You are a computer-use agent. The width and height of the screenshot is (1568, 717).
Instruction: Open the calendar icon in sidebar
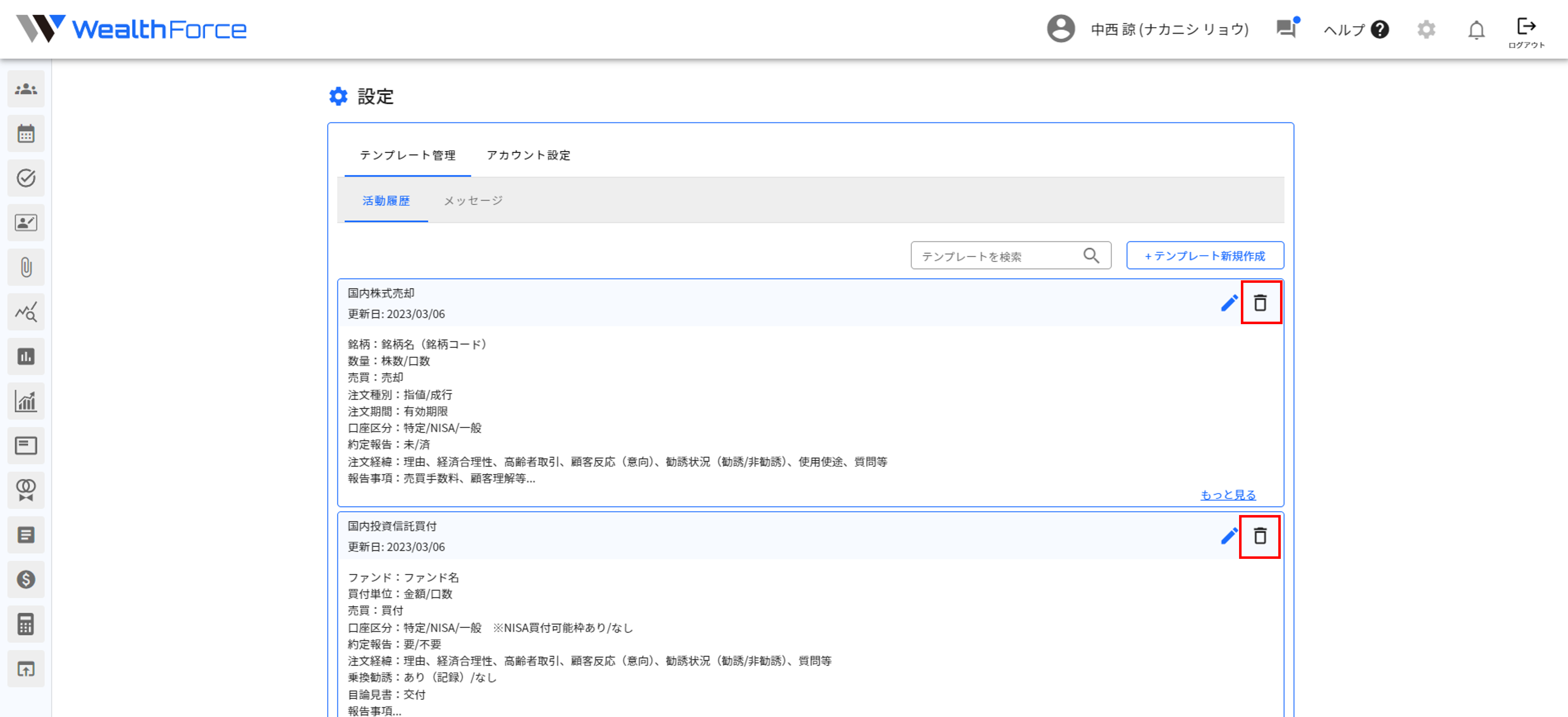[x=26, y=134]
